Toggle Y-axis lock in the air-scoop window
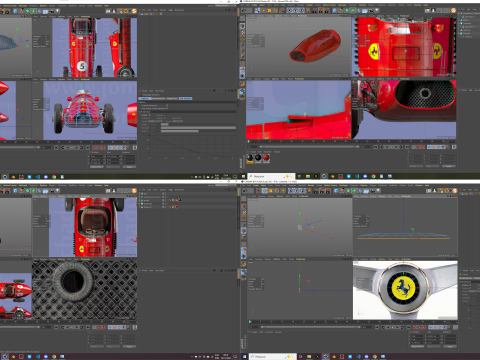 [296, 10]
